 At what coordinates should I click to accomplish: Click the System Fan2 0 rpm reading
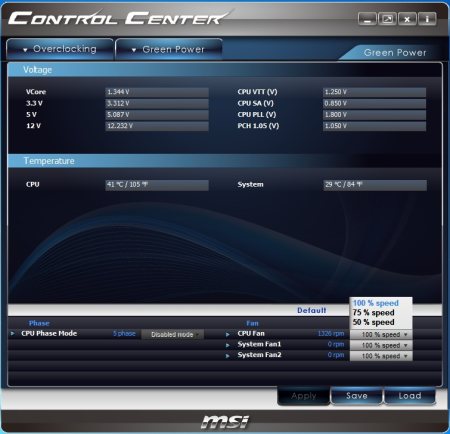click(x=336, y=355)
